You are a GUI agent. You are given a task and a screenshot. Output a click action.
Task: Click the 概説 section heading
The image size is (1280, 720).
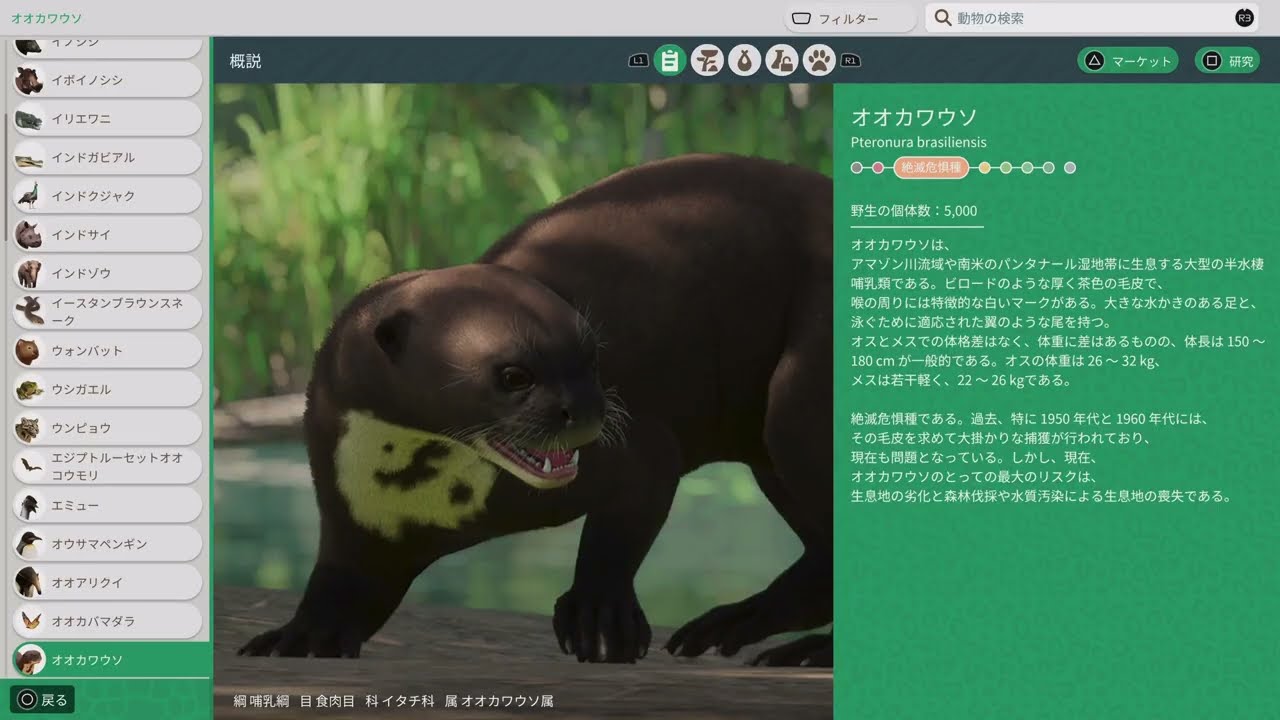coord(245,61)
